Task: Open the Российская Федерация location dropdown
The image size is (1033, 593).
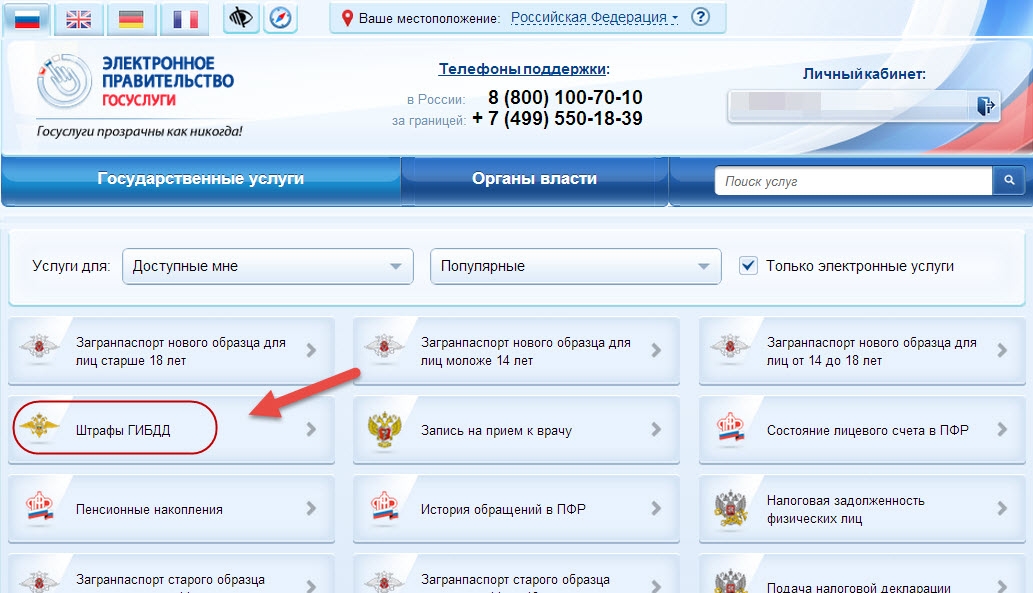Action: point(594,18)
